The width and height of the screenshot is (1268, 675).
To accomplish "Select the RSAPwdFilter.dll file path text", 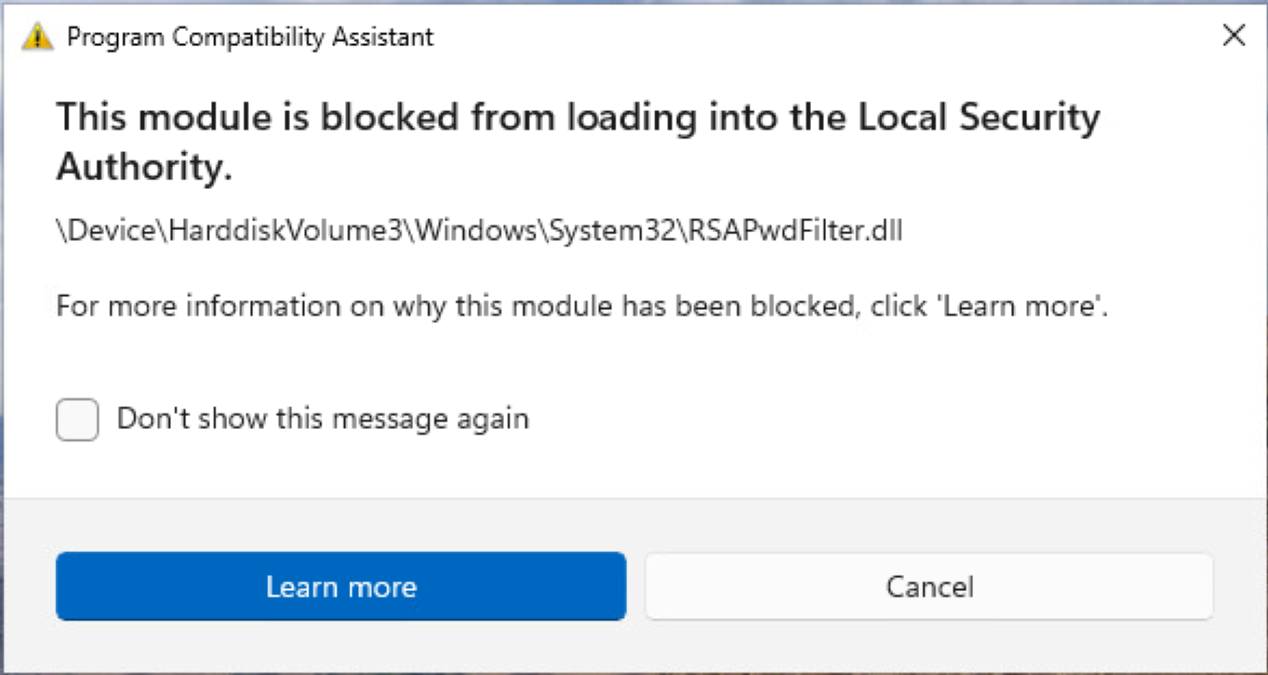I will click(x=479, y=230).
